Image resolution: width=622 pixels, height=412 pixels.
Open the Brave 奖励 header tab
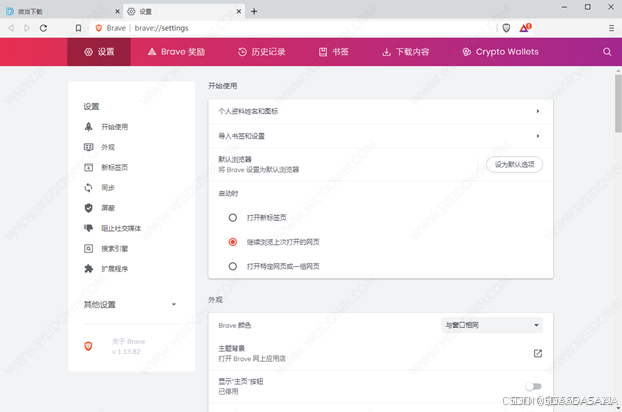pyautogui.click(x=176, y=52)
